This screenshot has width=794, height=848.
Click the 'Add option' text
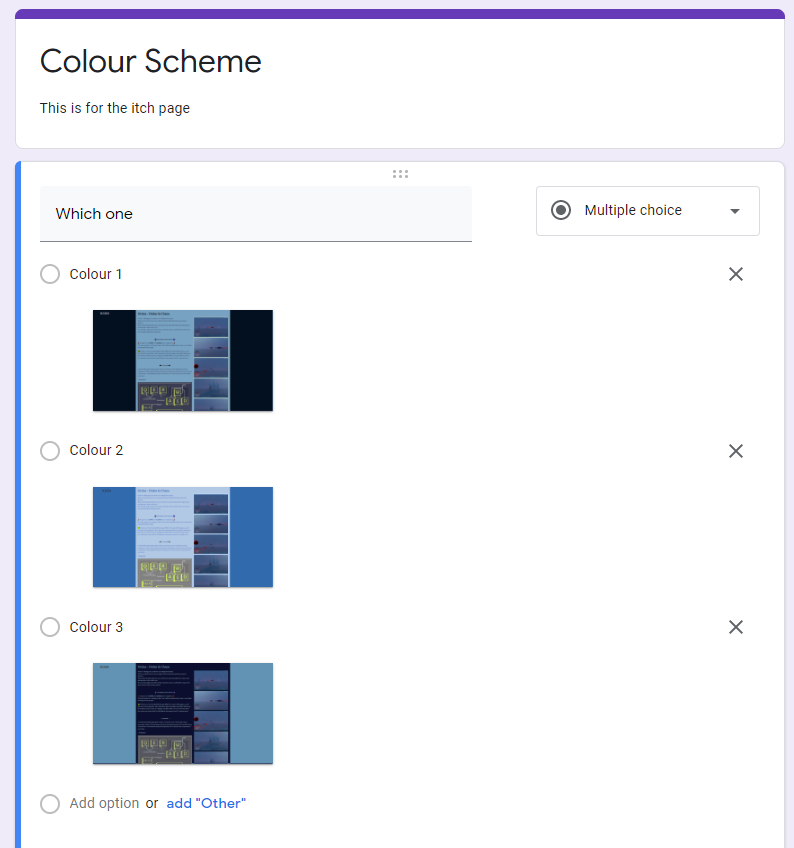click(104, 804)
